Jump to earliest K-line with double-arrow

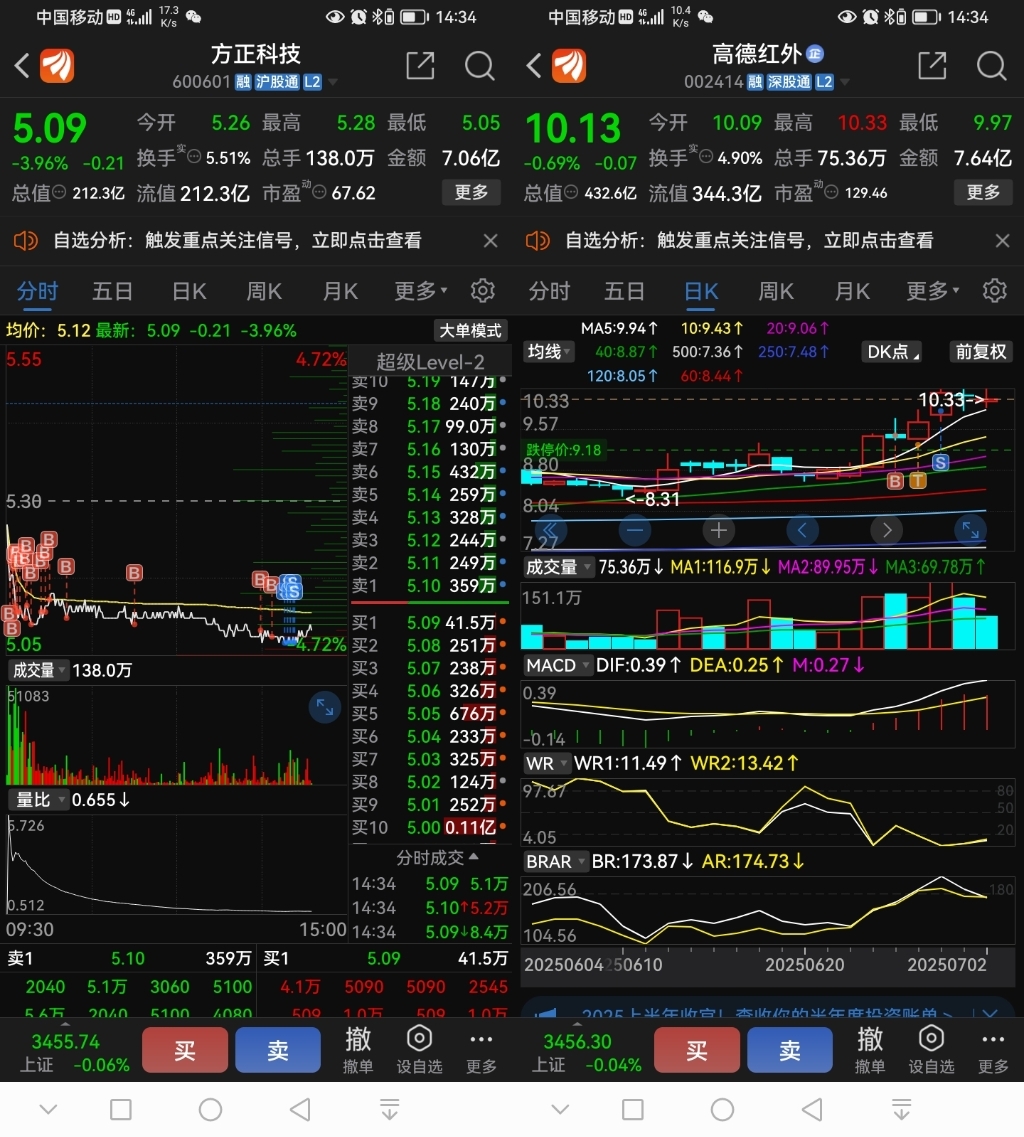550,531
